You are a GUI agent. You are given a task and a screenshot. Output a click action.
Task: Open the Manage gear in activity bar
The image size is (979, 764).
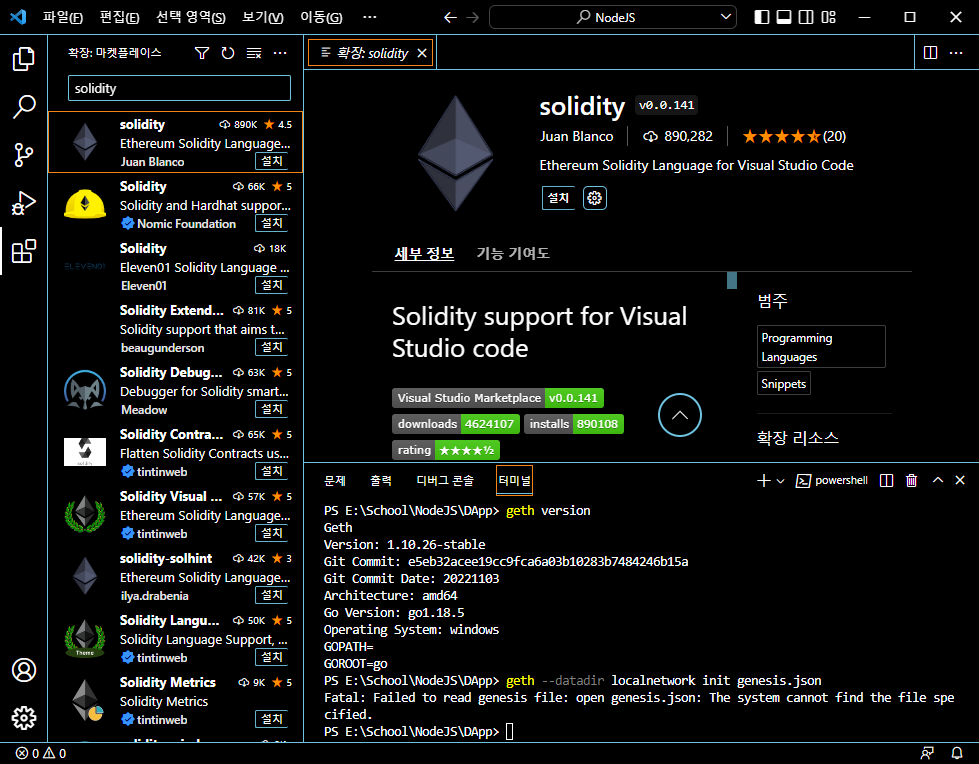tap(24, 718)
